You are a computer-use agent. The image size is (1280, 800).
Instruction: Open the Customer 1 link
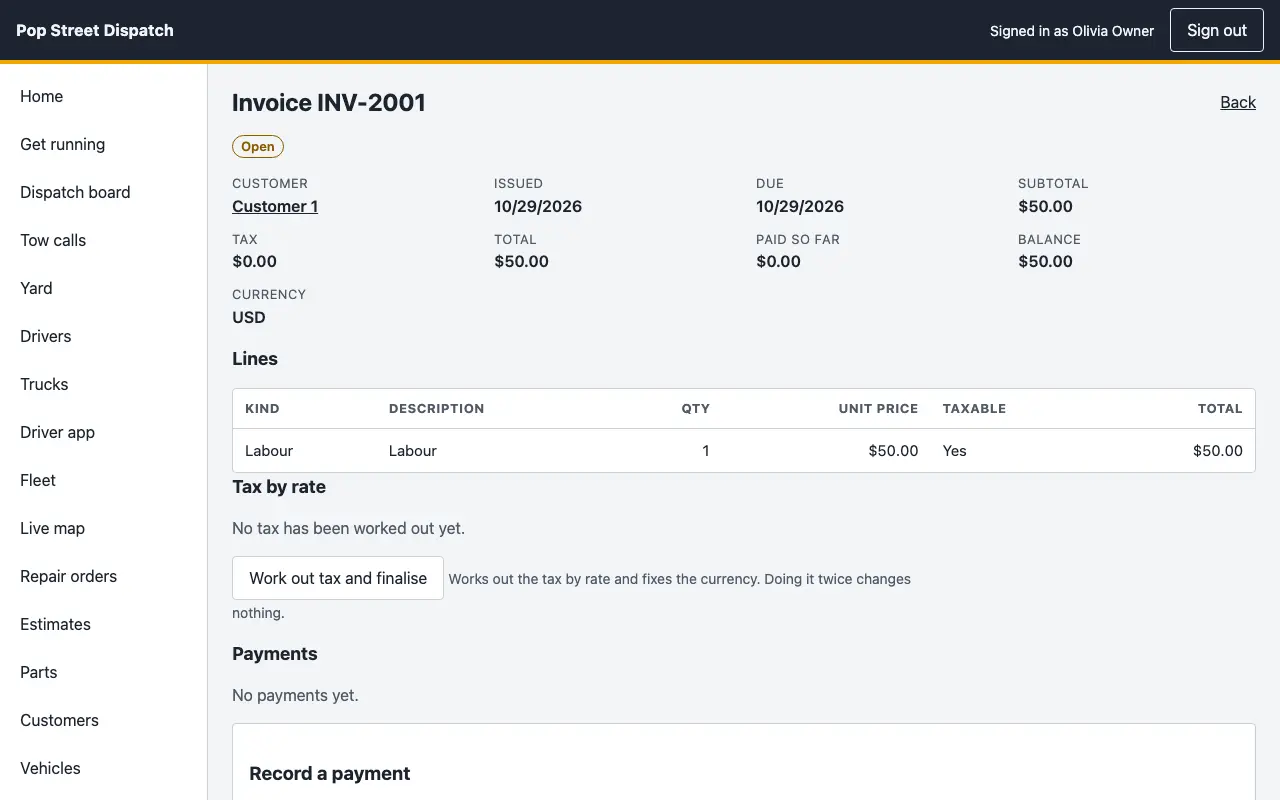pyautogui.click(x=275, y=207)
